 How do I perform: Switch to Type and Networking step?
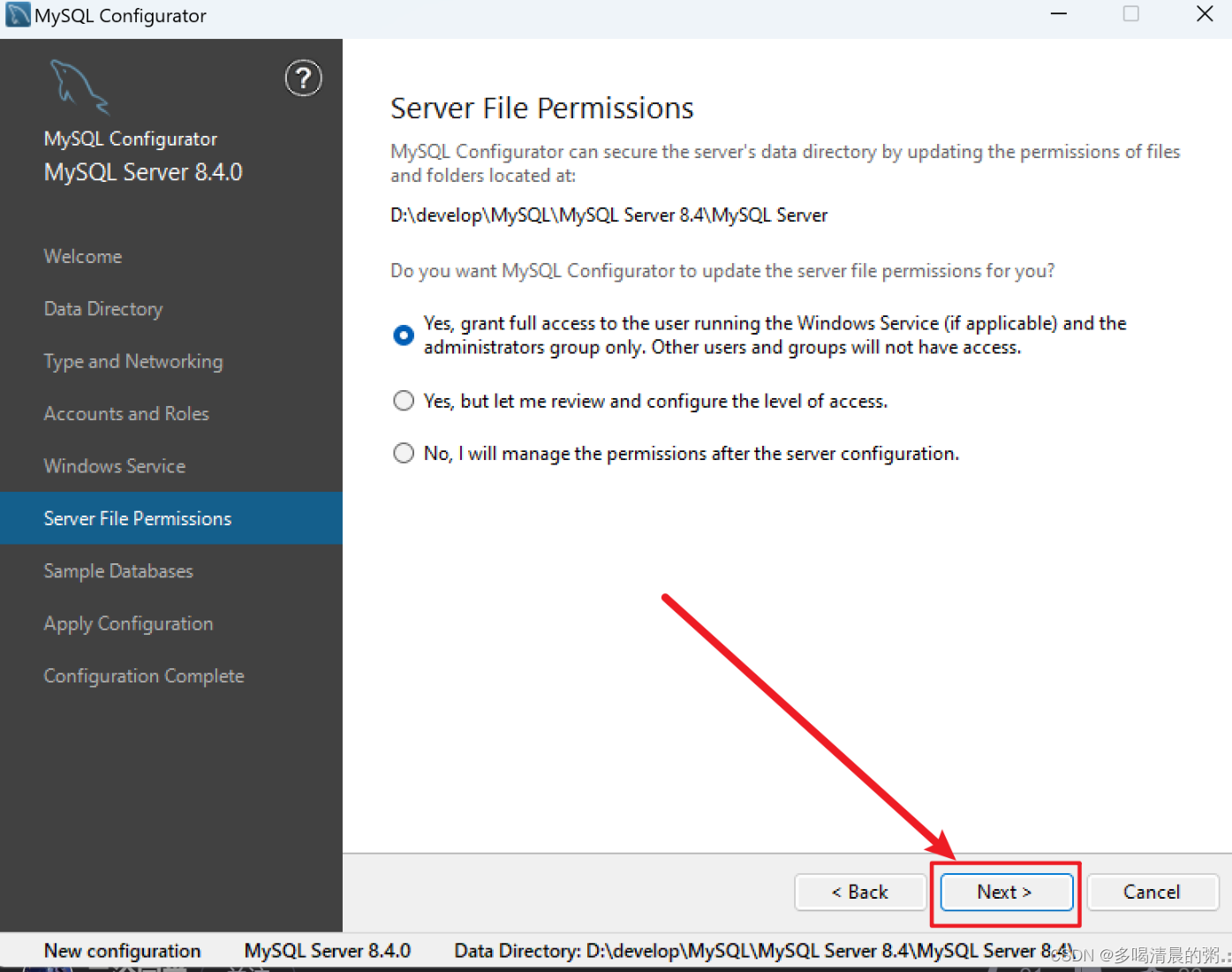pos(133,361)
